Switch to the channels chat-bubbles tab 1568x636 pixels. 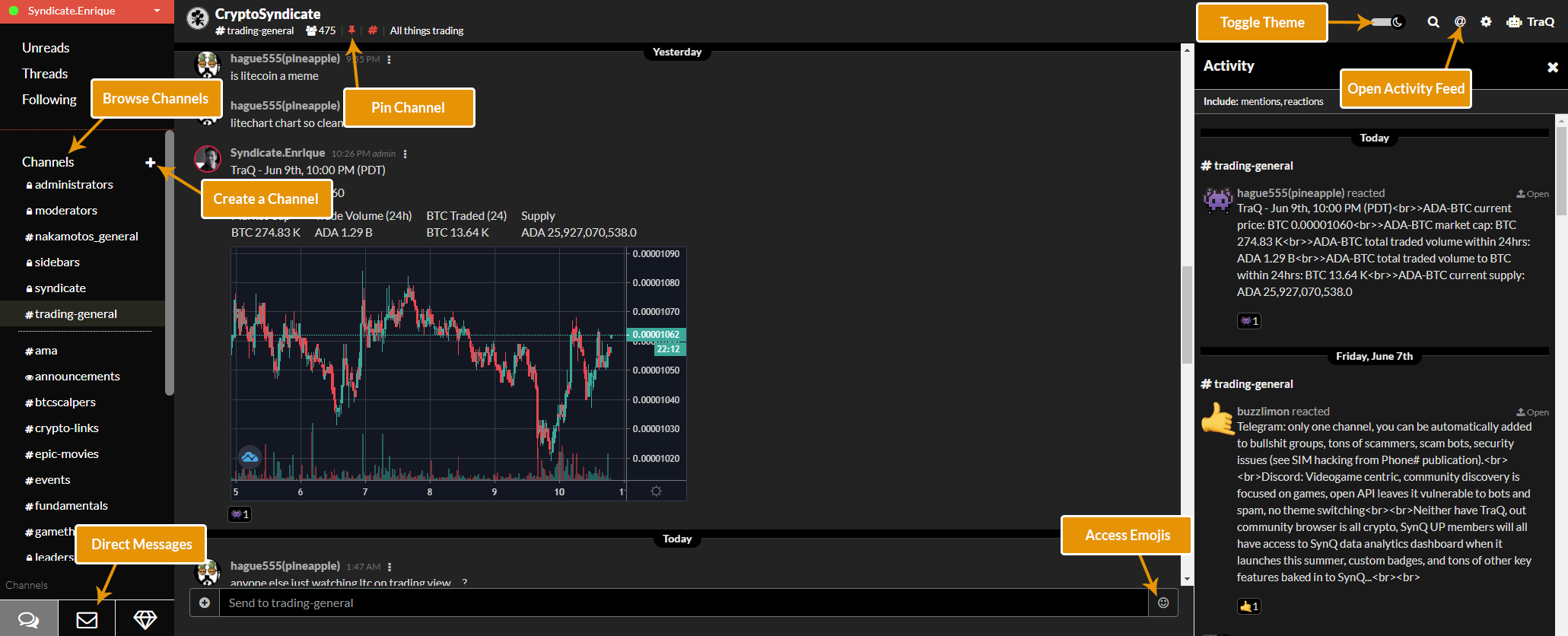click(29, 619)
